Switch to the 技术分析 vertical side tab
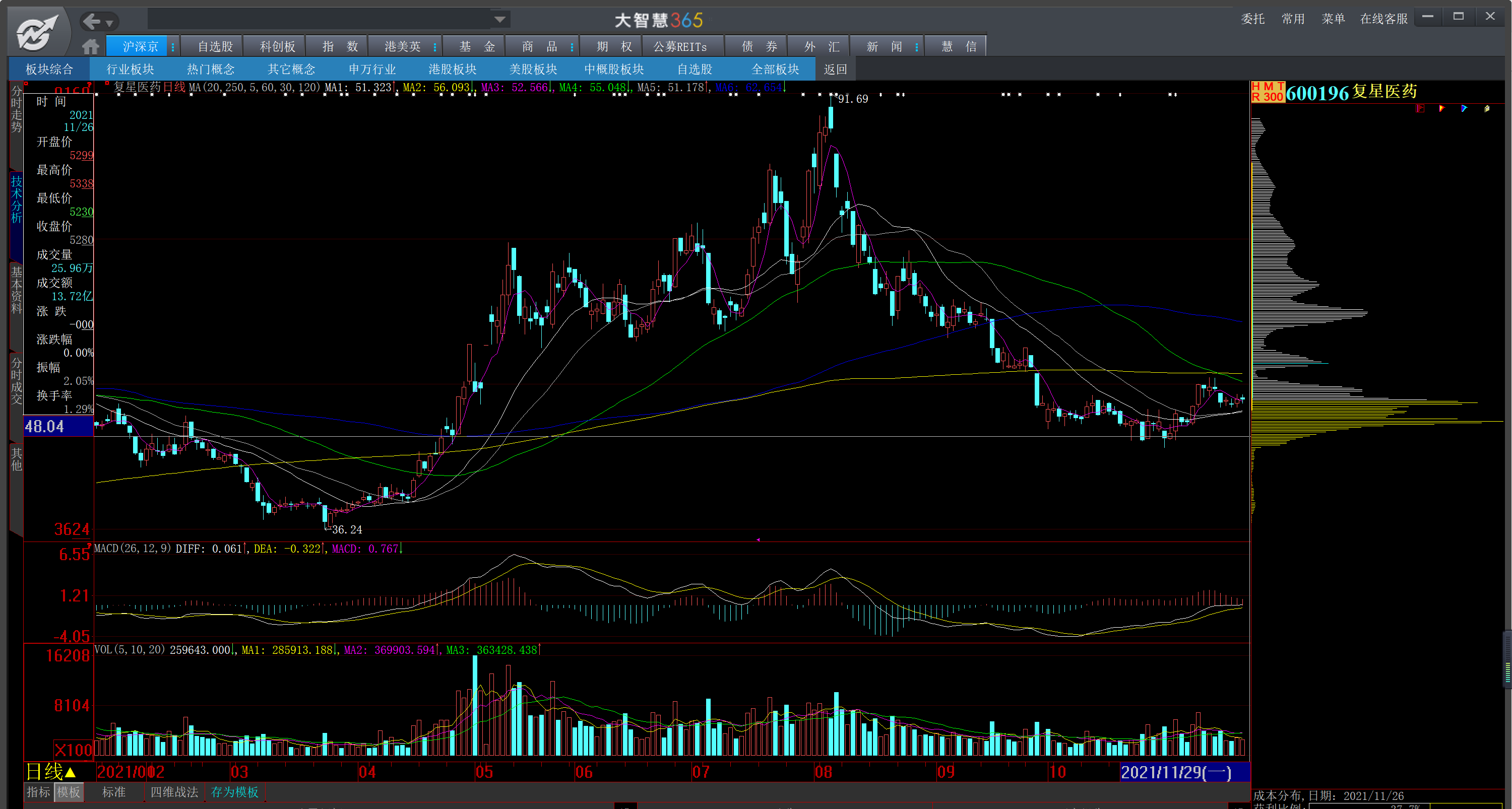 click(x=17, y=199)
